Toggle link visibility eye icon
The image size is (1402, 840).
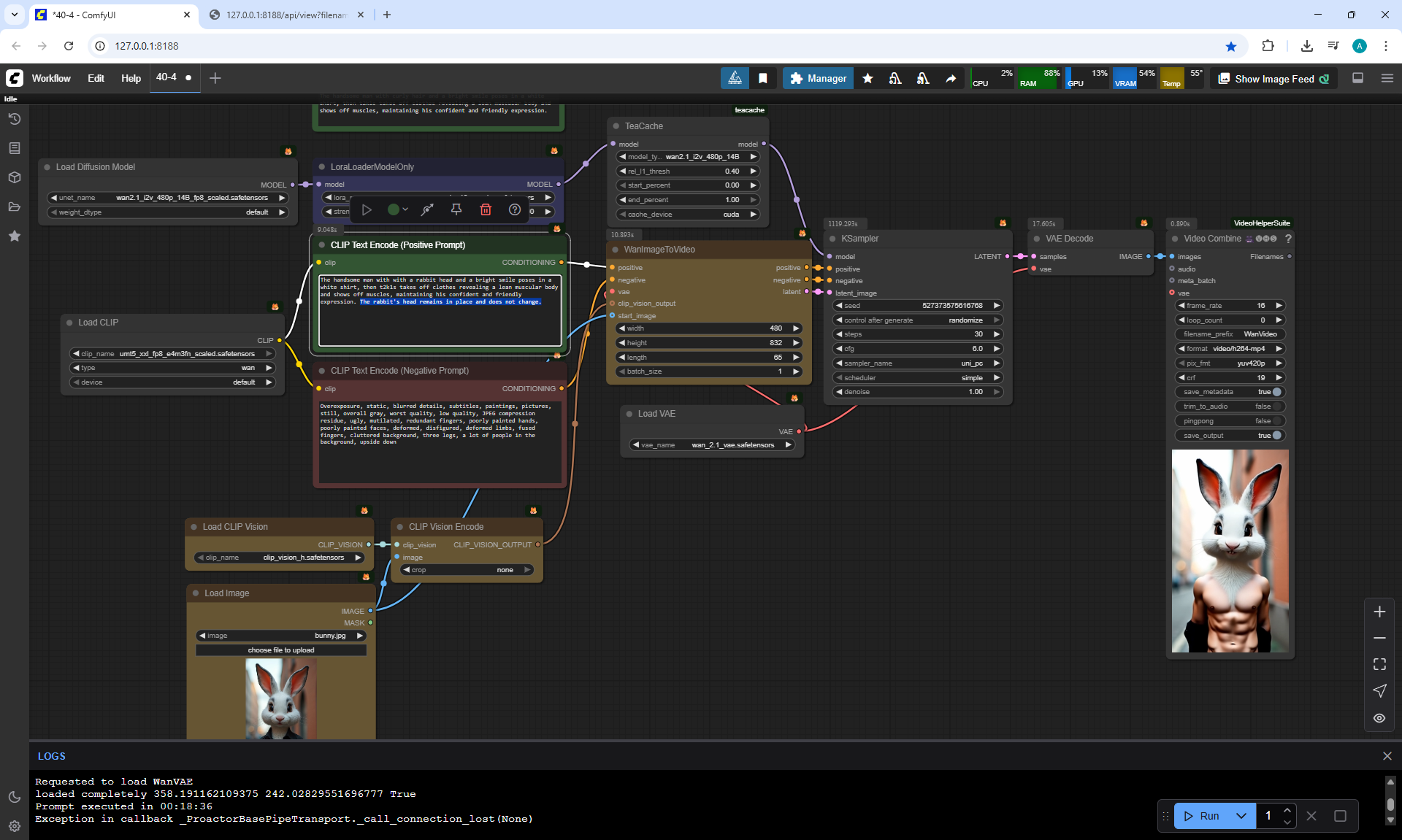coord(1379,718)
